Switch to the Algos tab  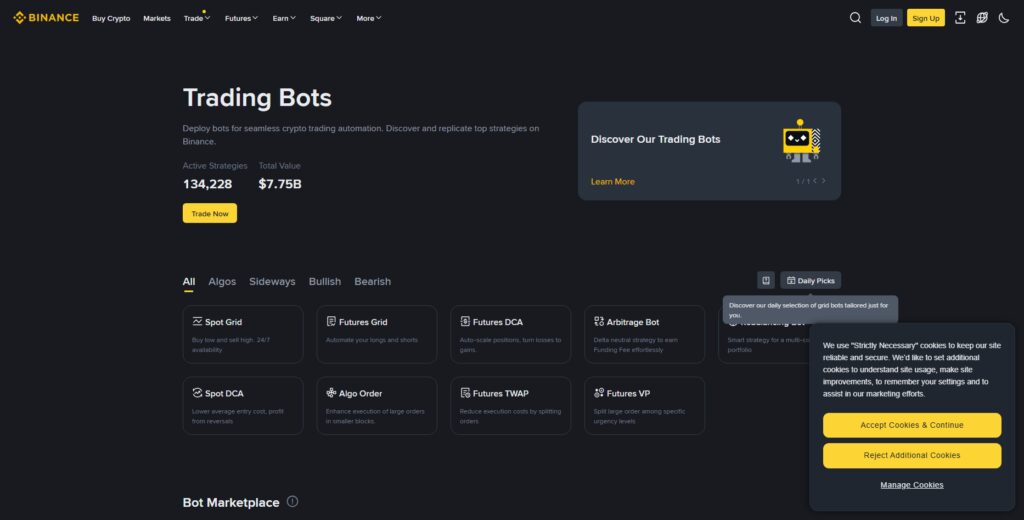click(222, 282)
